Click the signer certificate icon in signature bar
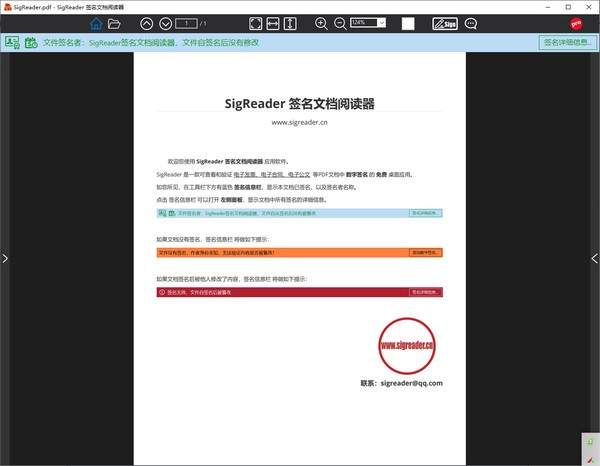Screen dimensions: 600x466 point(12,42)
